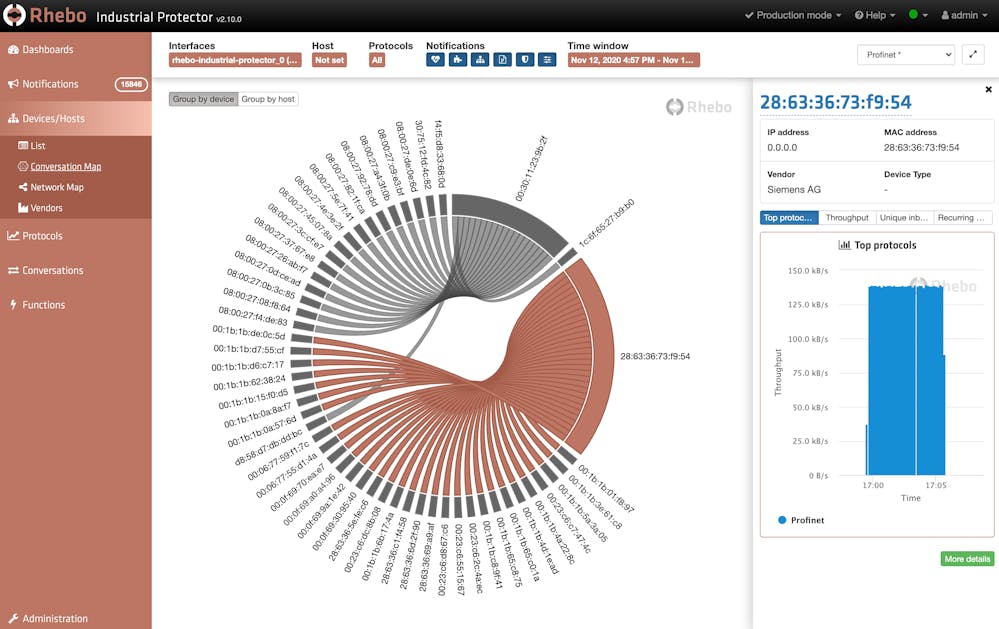Click the bar chart icon beside Top protocols
Image resolution: width=999 pixels, height=629 pixels.
tap(844, 245)
